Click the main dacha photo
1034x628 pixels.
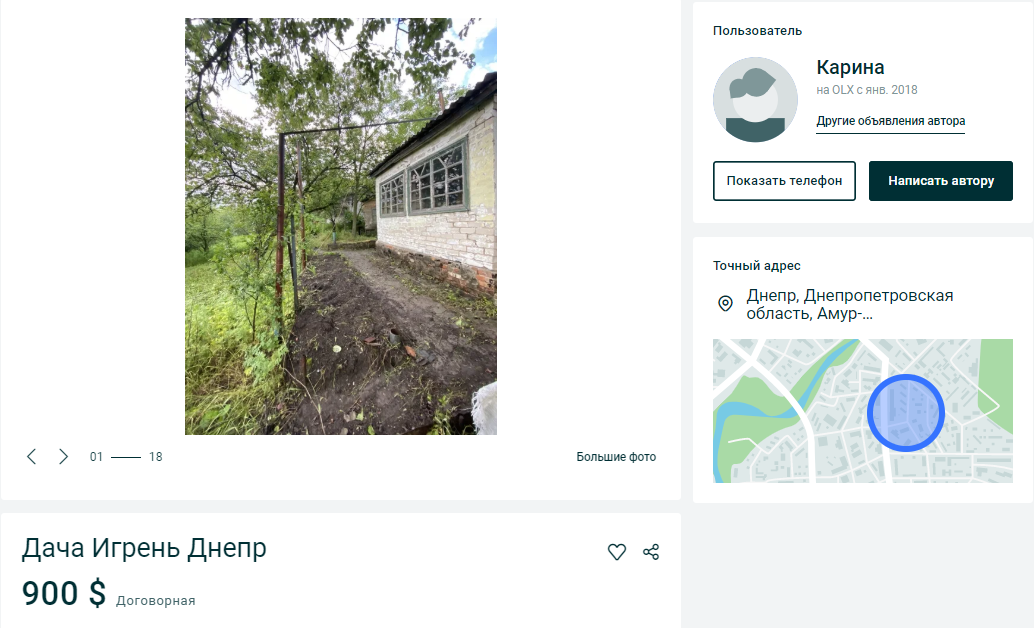click(340, 226)
